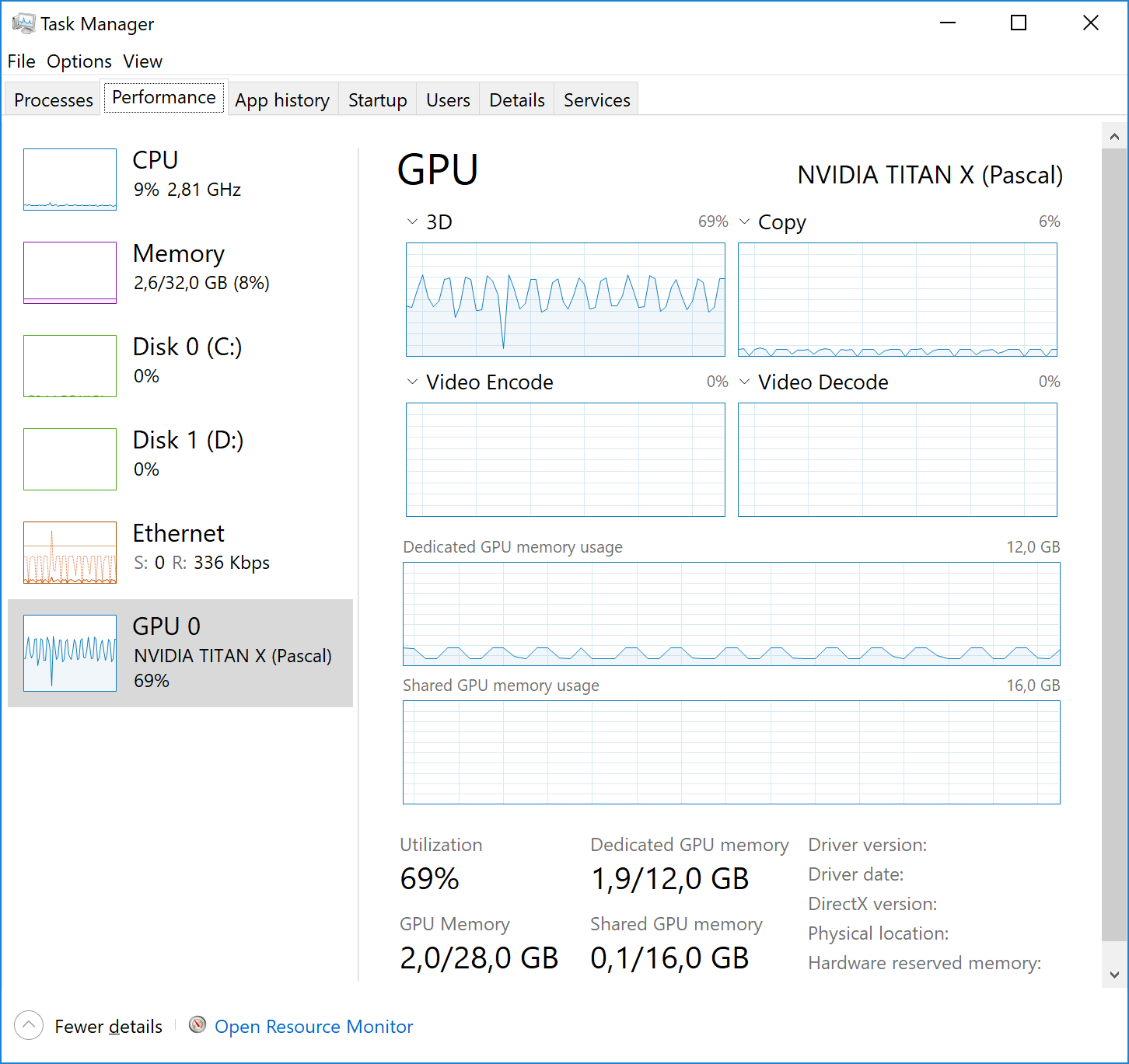Click the 12,0 GB dedicated memory scale label
Screen dimensions: 1129x1064
[1033, 547]
